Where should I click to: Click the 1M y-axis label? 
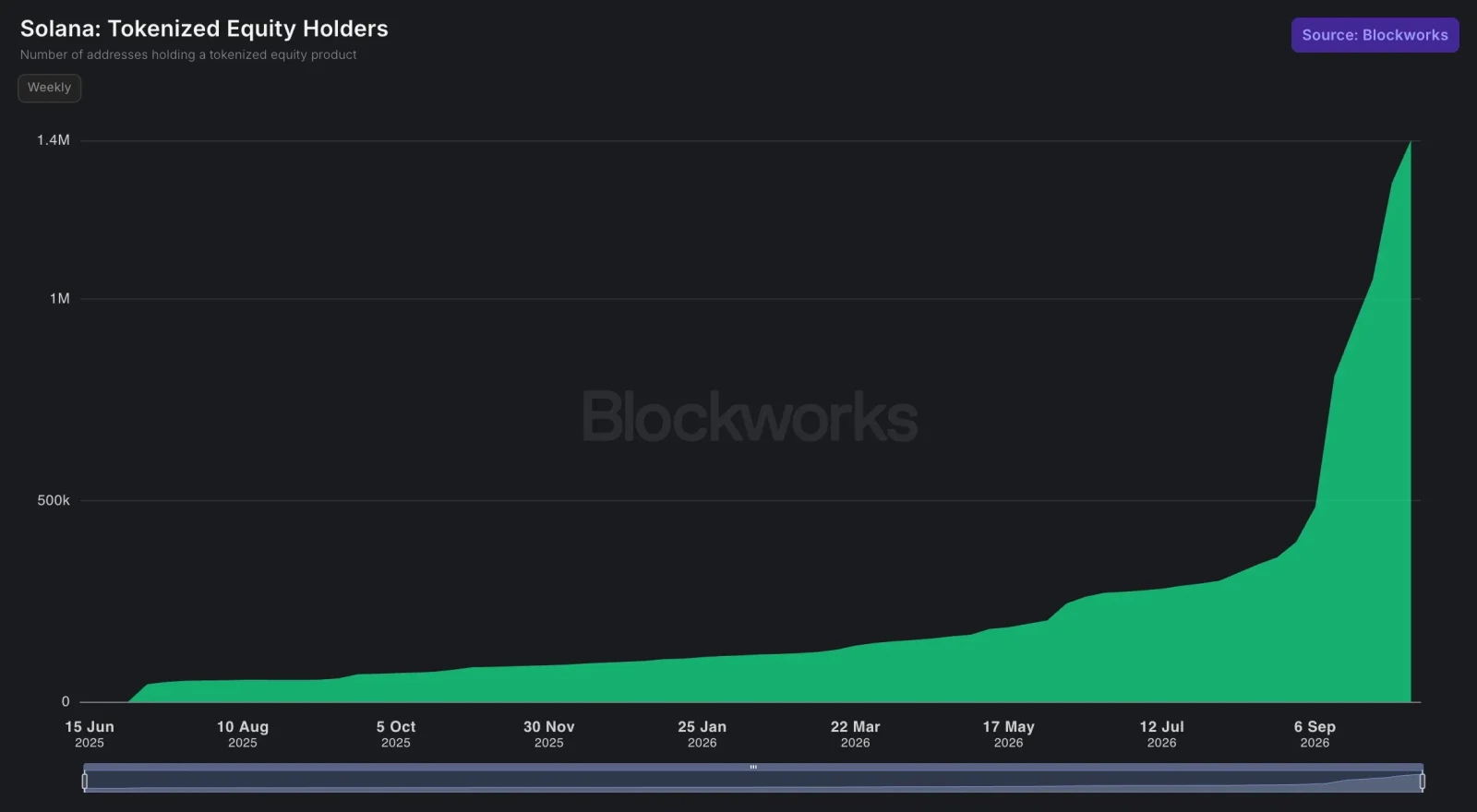pyautogui.click(x=60, y=298)
